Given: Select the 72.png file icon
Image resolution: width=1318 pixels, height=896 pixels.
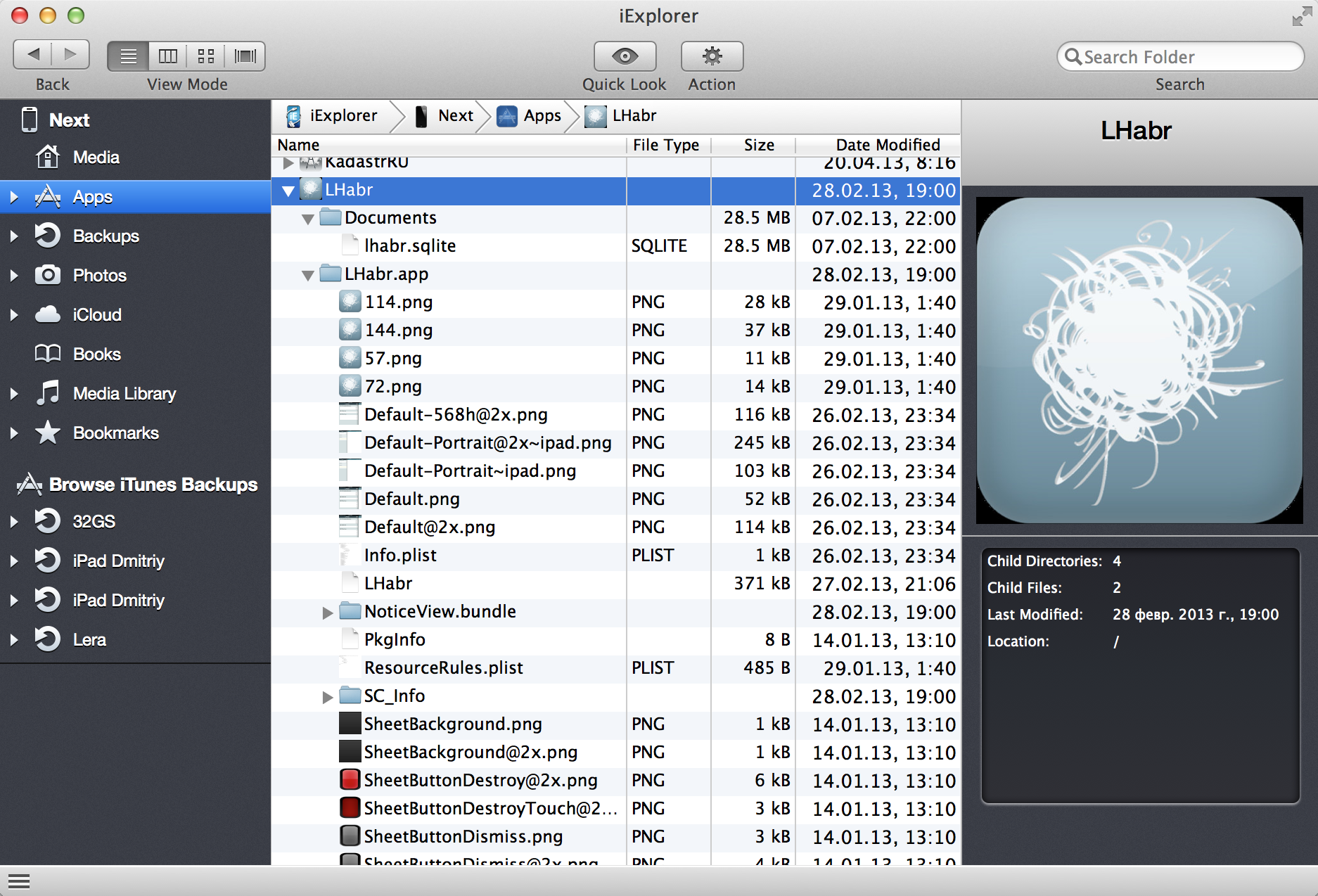Looking at the screenshot, I should [350, 386].
